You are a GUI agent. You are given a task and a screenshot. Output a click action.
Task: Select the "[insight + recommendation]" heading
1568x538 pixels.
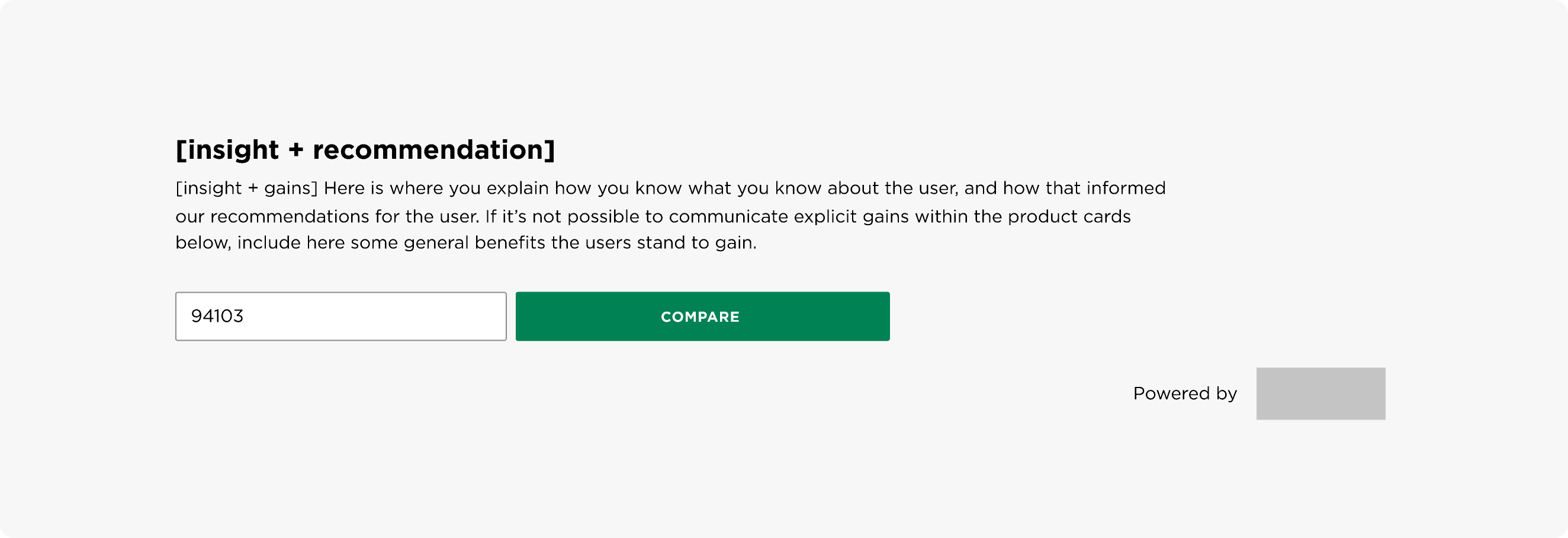365,150
